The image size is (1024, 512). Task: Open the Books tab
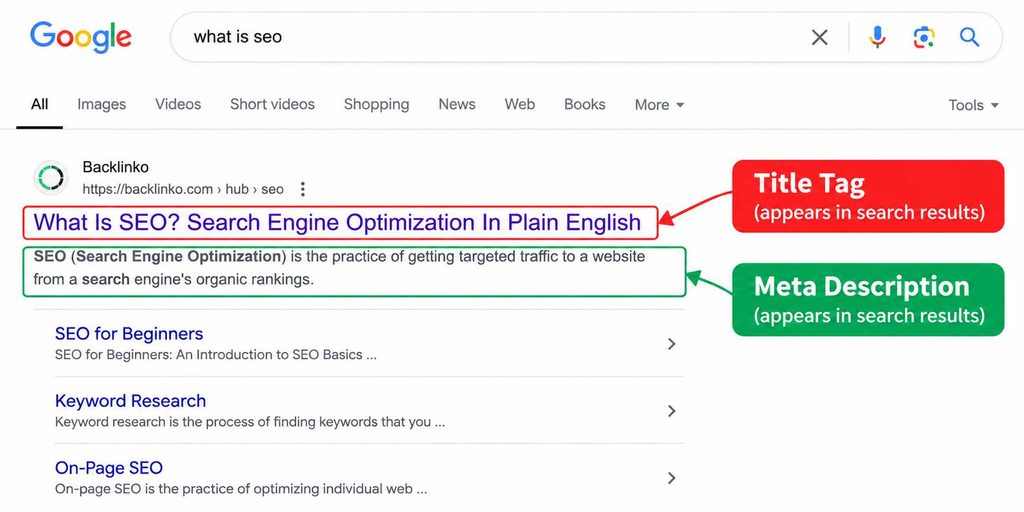tap(584, 104)
